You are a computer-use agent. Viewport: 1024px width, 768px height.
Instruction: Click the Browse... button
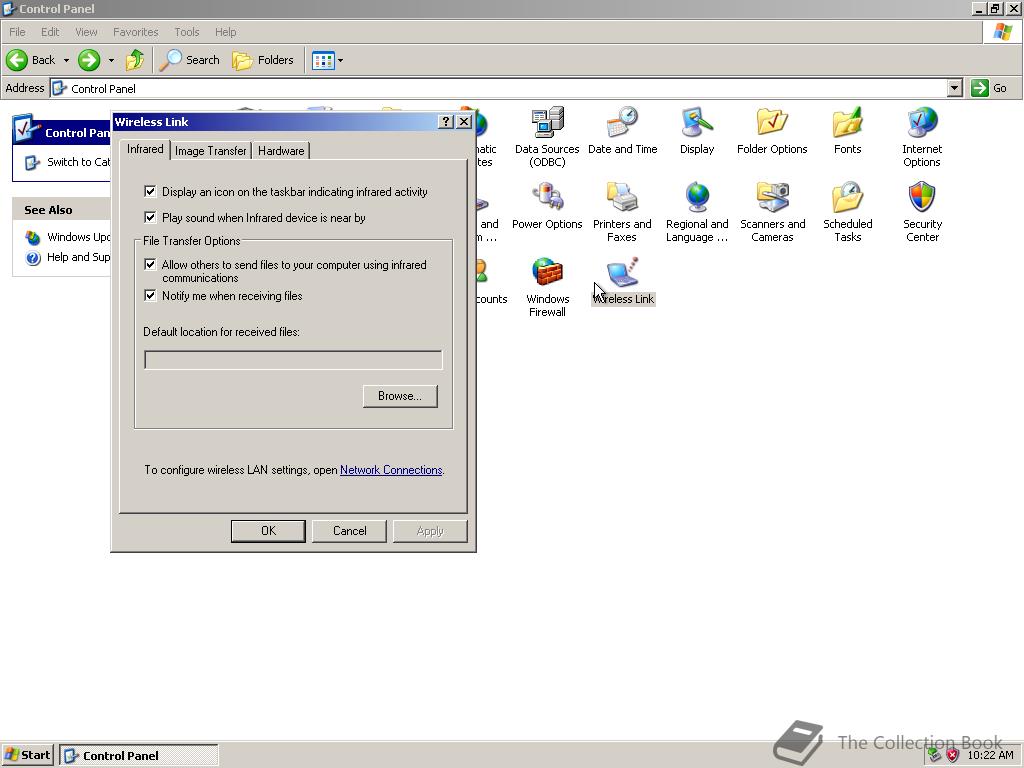point(400,396)
